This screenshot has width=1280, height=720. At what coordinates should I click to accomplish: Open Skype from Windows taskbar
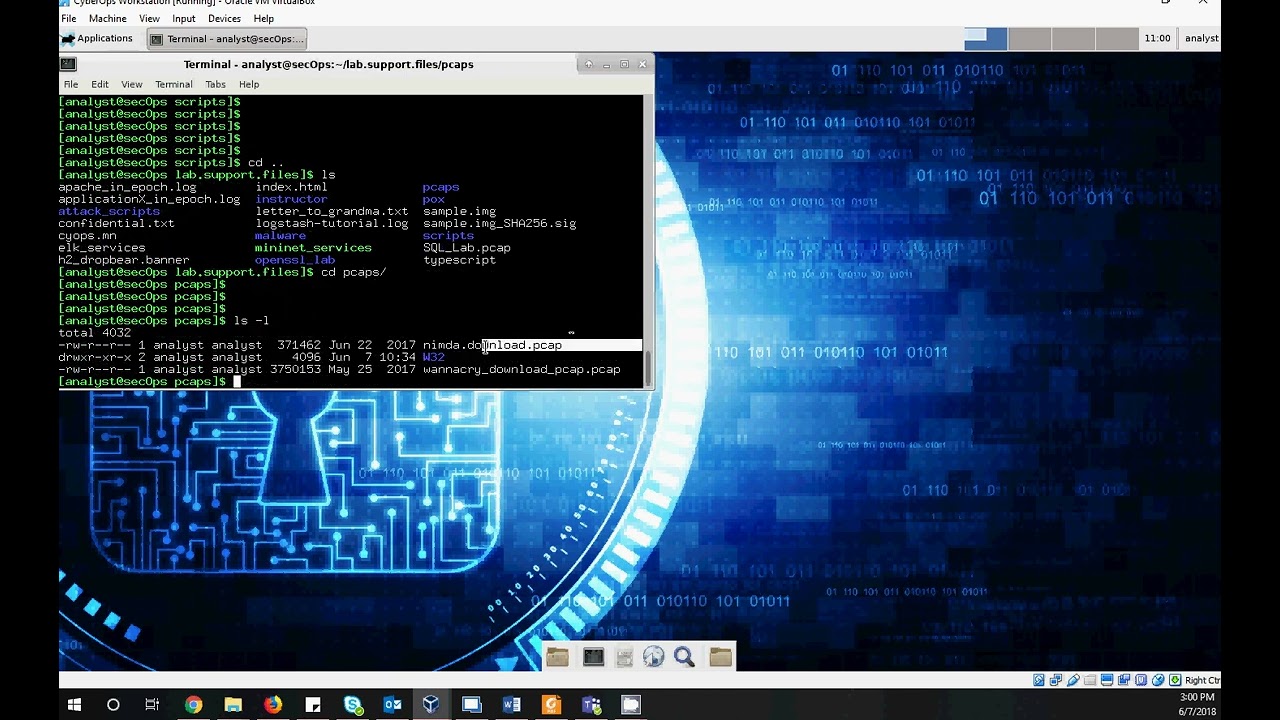click(353, 705)
